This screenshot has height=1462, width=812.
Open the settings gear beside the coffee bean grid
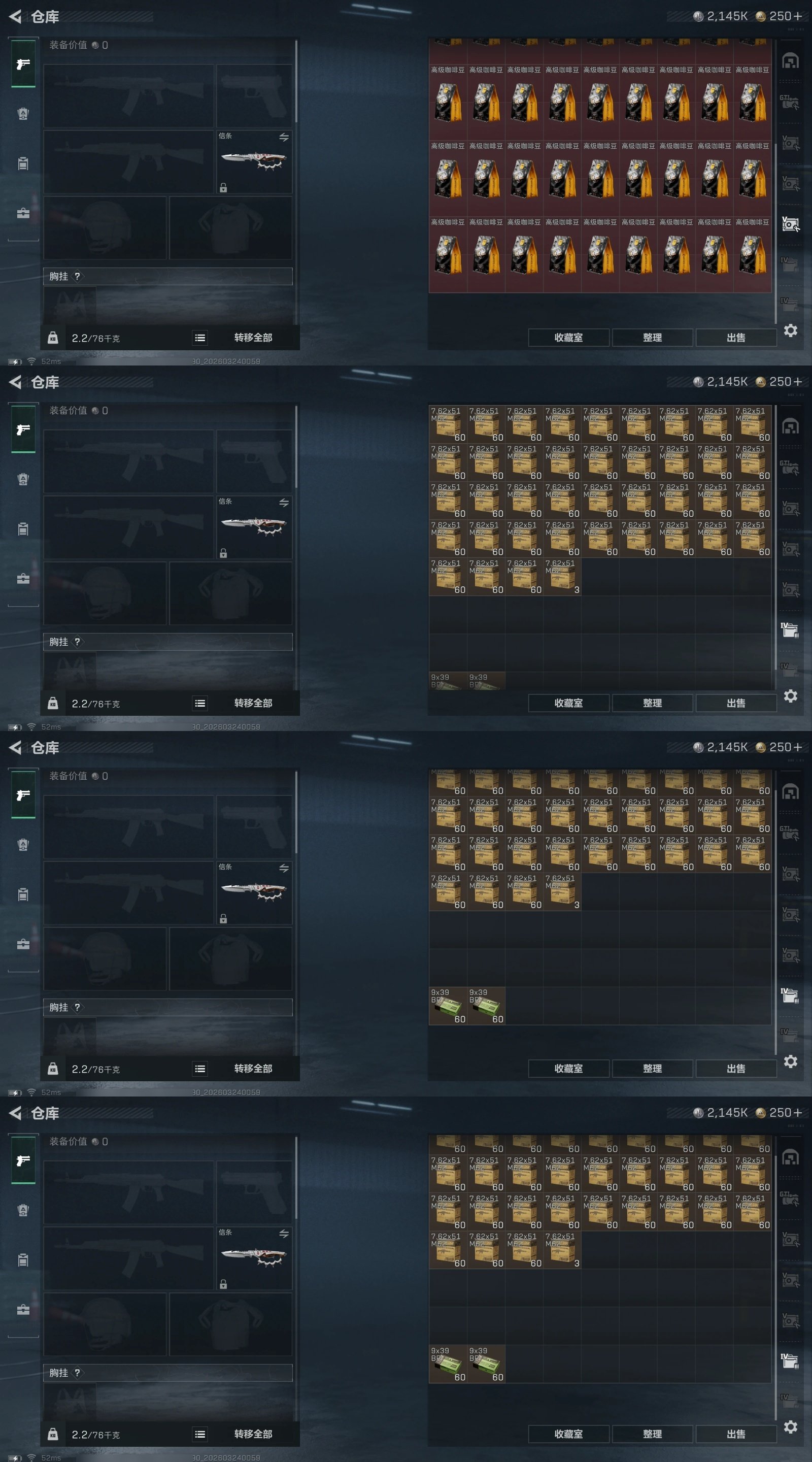[x=791, y=330]
